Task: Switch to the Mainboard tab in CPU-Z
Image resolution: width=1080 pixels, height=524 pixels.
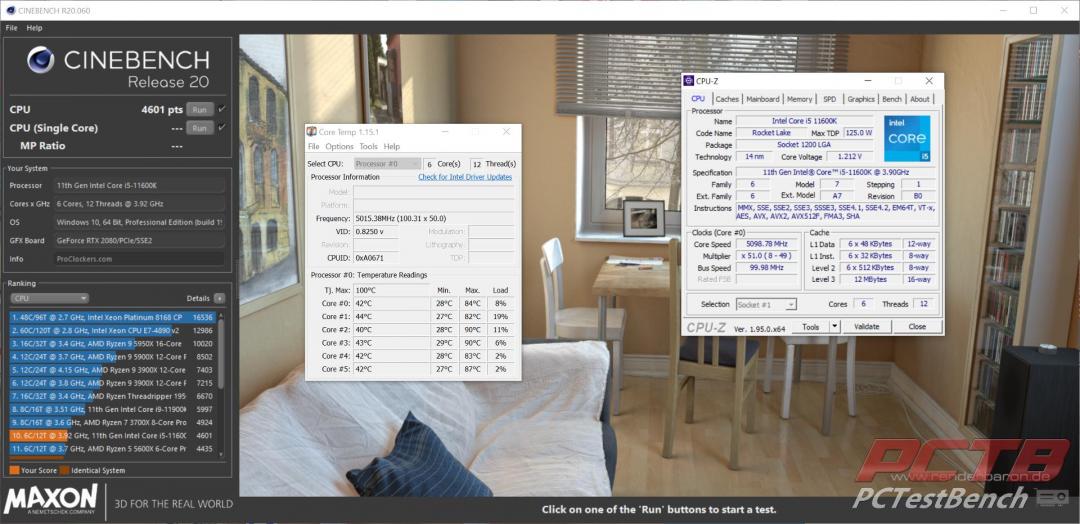Action: tap(763, 99)
